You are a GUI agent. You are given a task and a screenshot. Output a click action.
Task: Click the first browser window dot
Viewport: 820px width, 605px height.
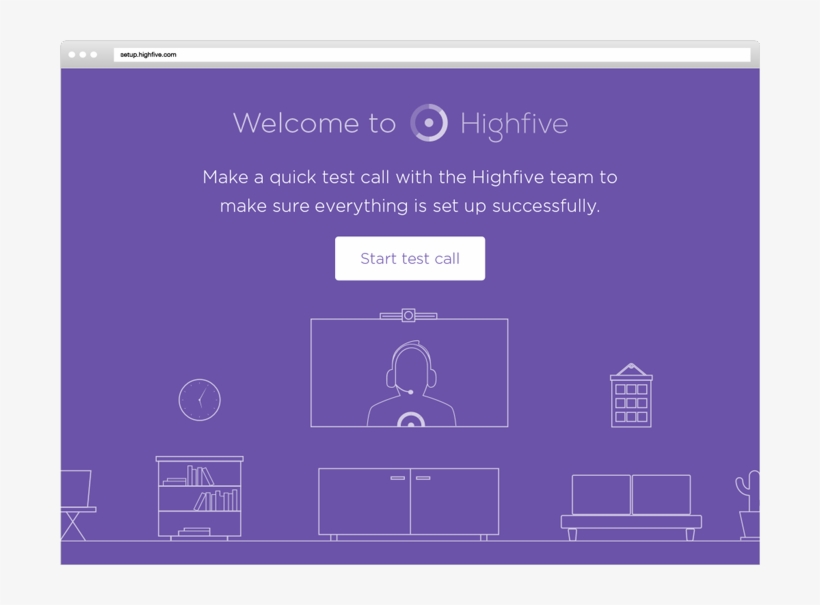click(x=72, y=54)
